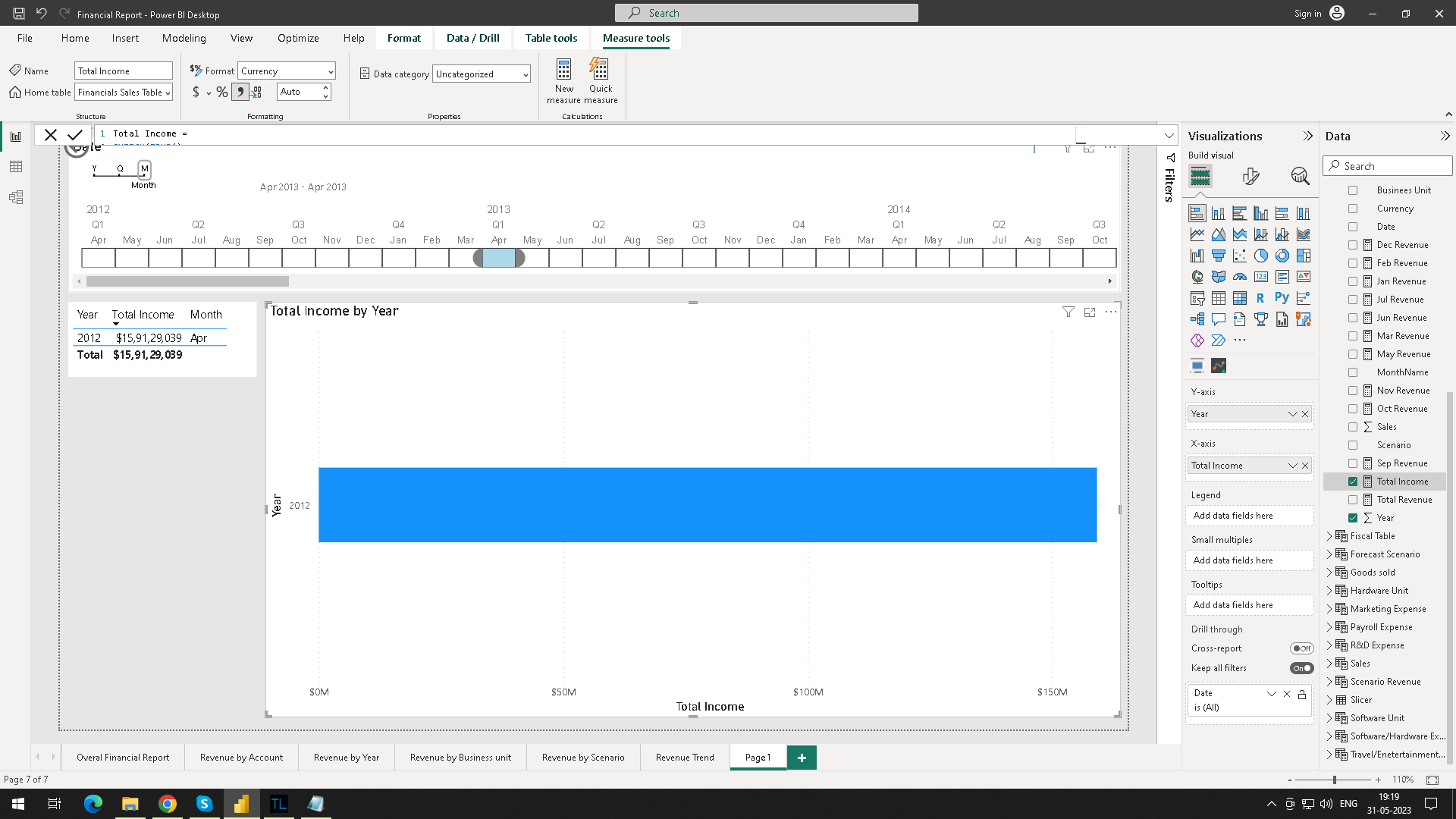
Task: Open the Data / Drill ribbon tab
Action: [x=472, y=38]
